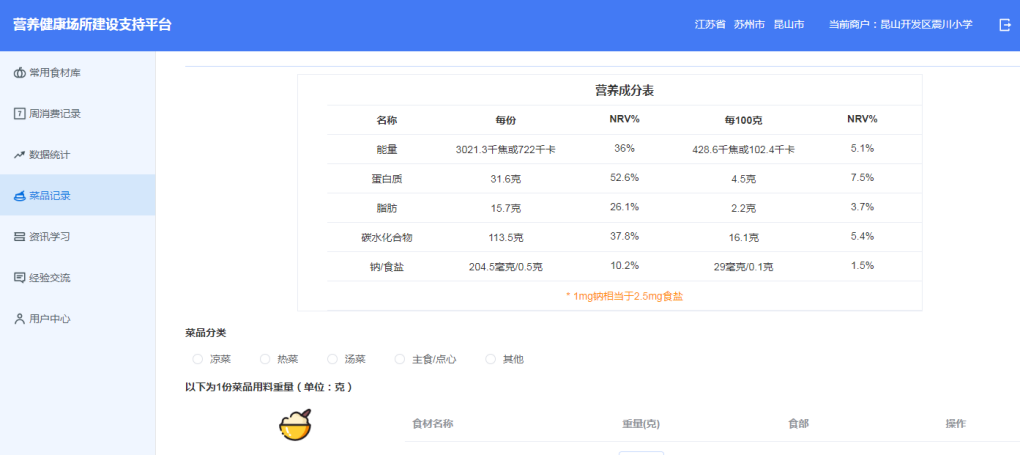This screenshot has height=455, width=1020.
Task: Open 用户中心 from the sidebar menu
Action: pos(49,319)
